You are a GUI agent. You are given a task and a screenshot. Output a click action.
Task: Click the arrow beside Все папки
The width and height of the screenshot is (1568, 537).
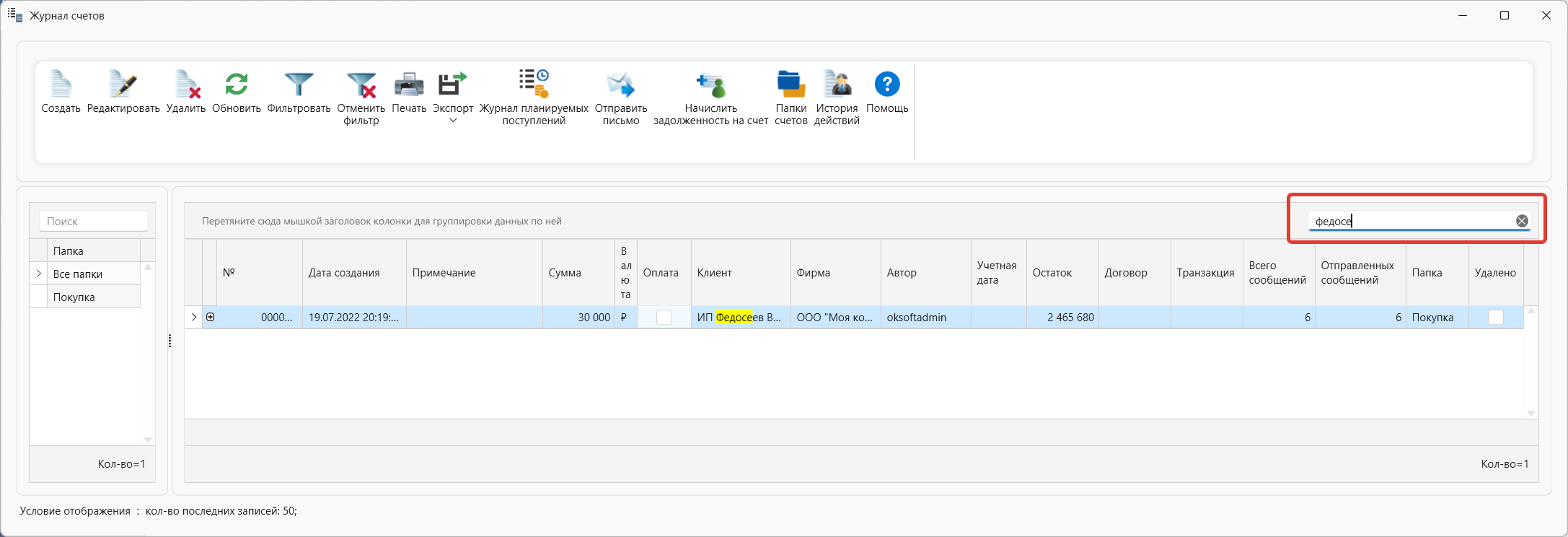coord(39,274)
